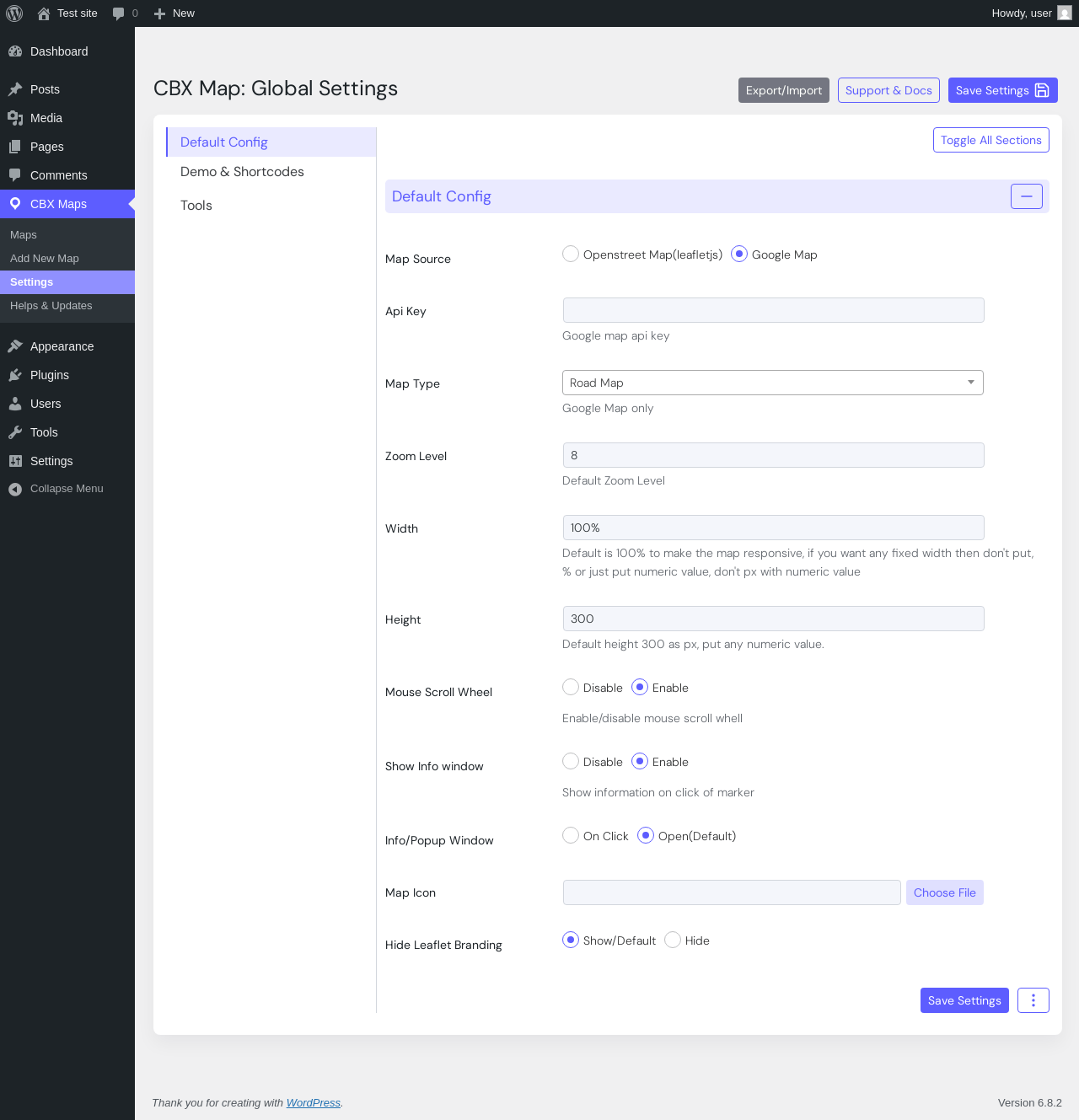This screenshot has width=1079, height=1120.
Task: Click the Media library icon
Action: pyautogui.click(x=15, y=118)
